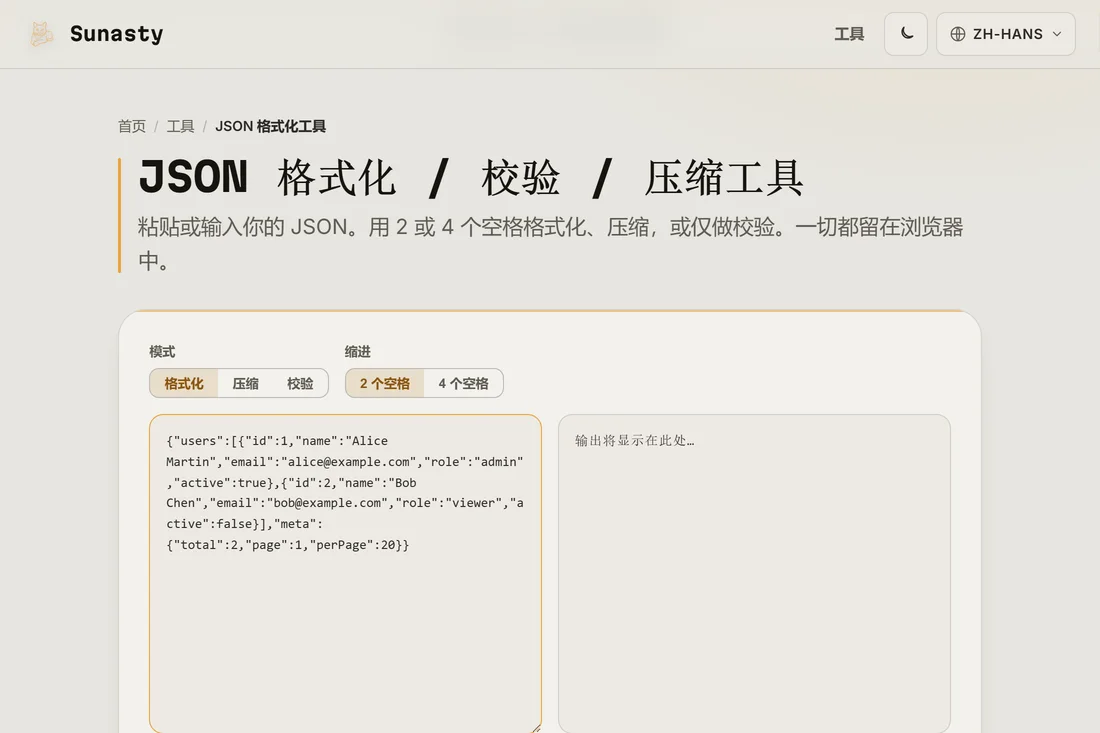Viewport: 1100px width, 733px height.
Task: Click the JSON 格式化工具 breadcrumb text
Action: pos(270,126)
